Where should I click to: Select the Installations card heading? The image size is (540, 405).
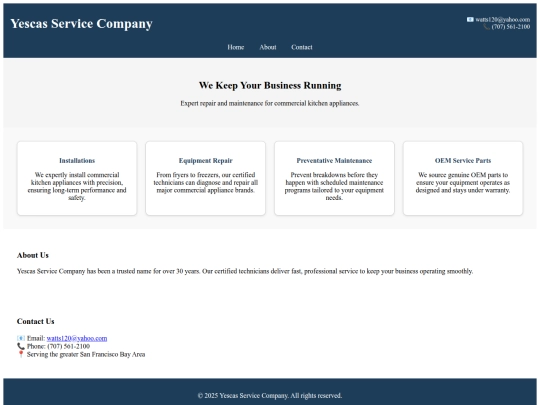(77, 160)
